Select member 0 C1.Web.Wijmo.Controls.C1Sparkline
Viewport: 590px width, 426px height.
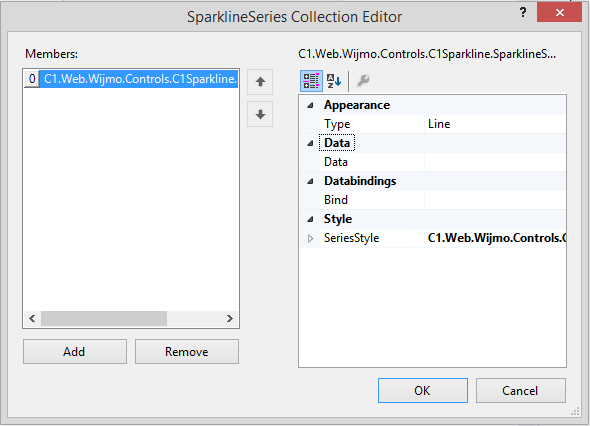tap(131, 79)
